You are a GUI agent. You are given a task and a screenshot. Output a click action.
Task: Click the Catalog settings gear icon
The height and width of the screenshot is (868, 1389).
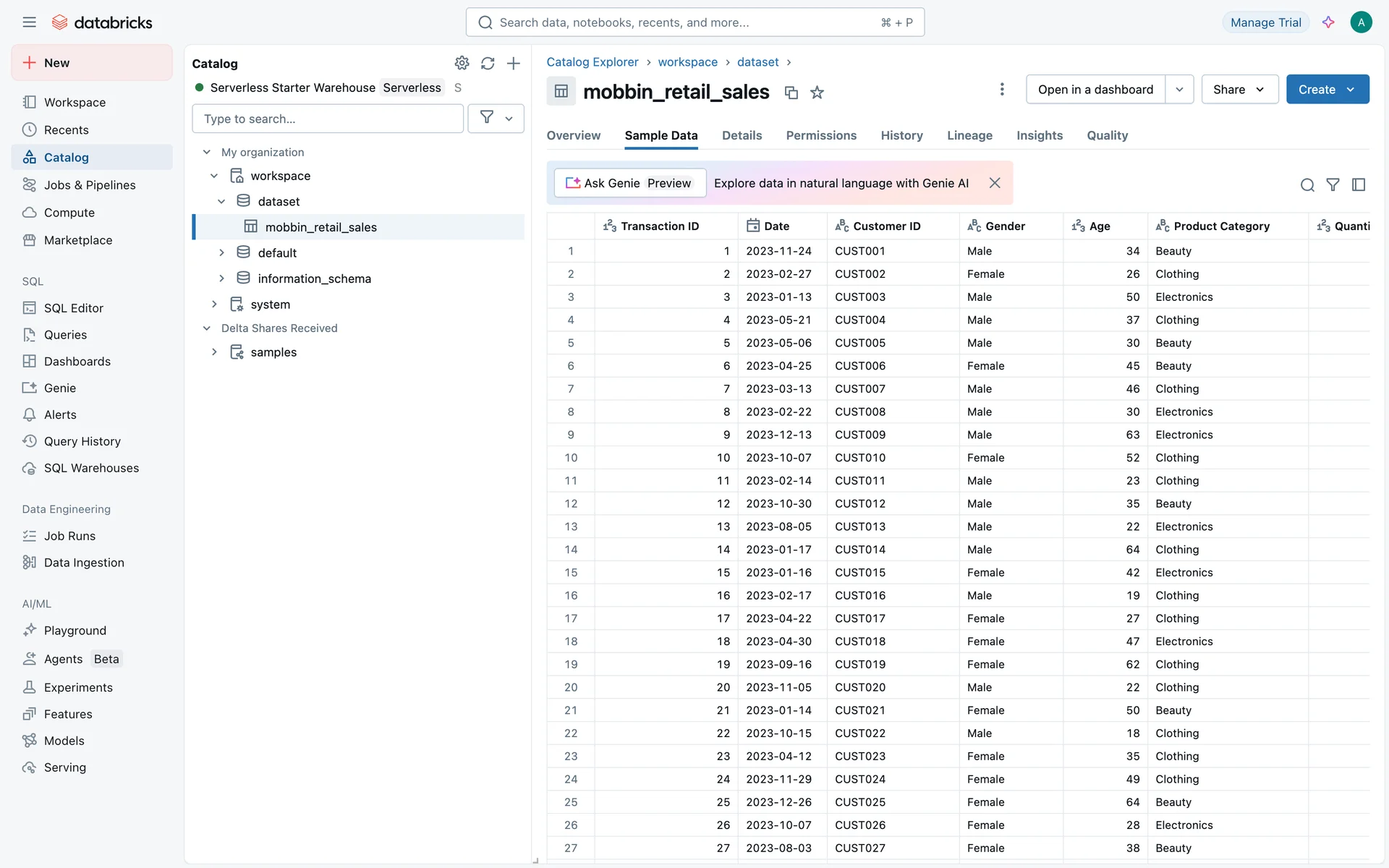462,63
